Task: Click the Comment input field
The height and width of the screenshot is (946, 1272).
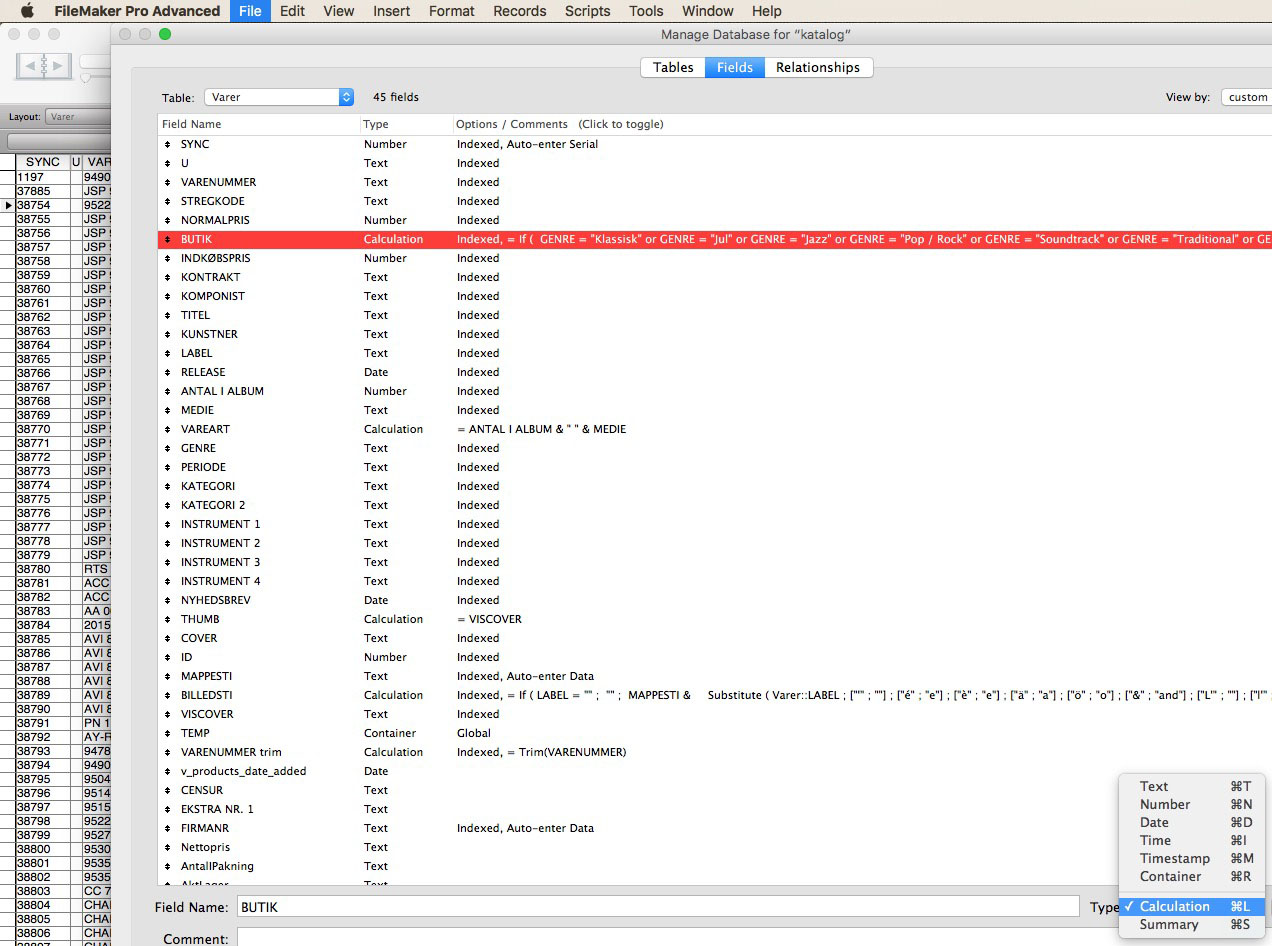Action: (754, 939)
